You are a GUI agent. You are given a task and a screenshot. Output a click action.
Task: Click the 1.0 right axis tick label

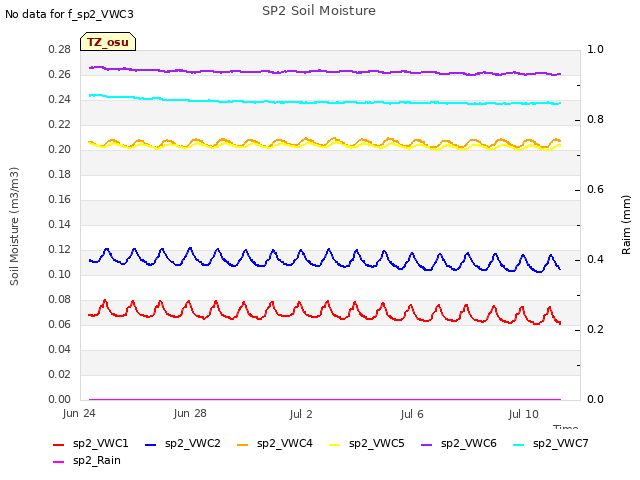point(595,49)
